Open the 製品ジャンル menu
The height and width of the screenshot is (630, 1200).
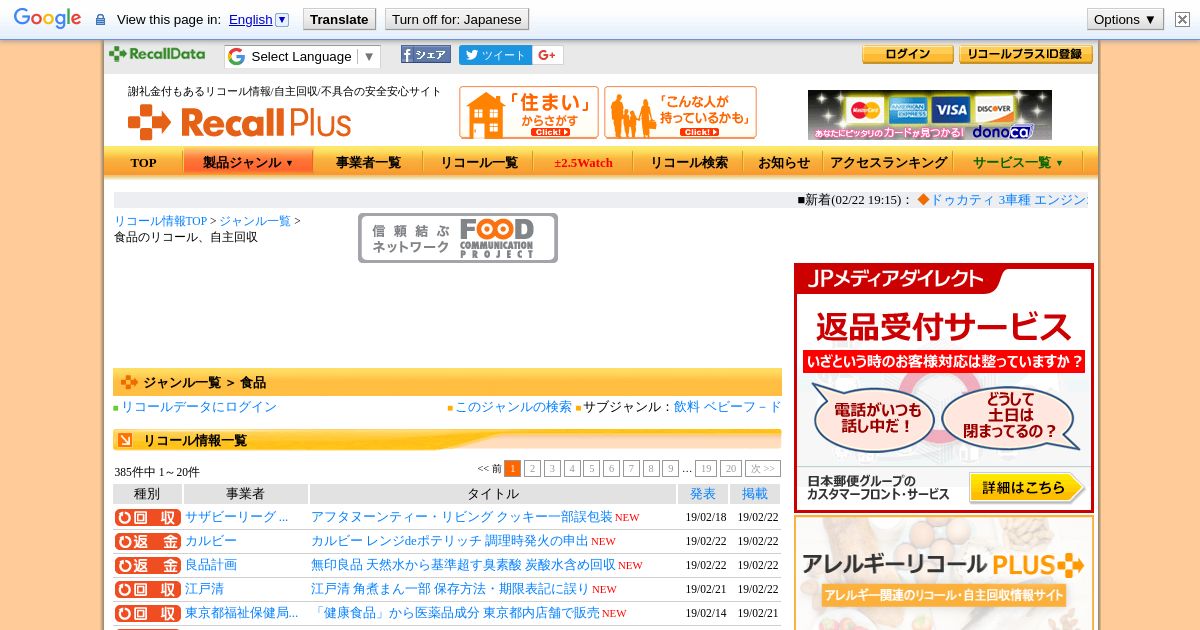(x=248, y=162)
